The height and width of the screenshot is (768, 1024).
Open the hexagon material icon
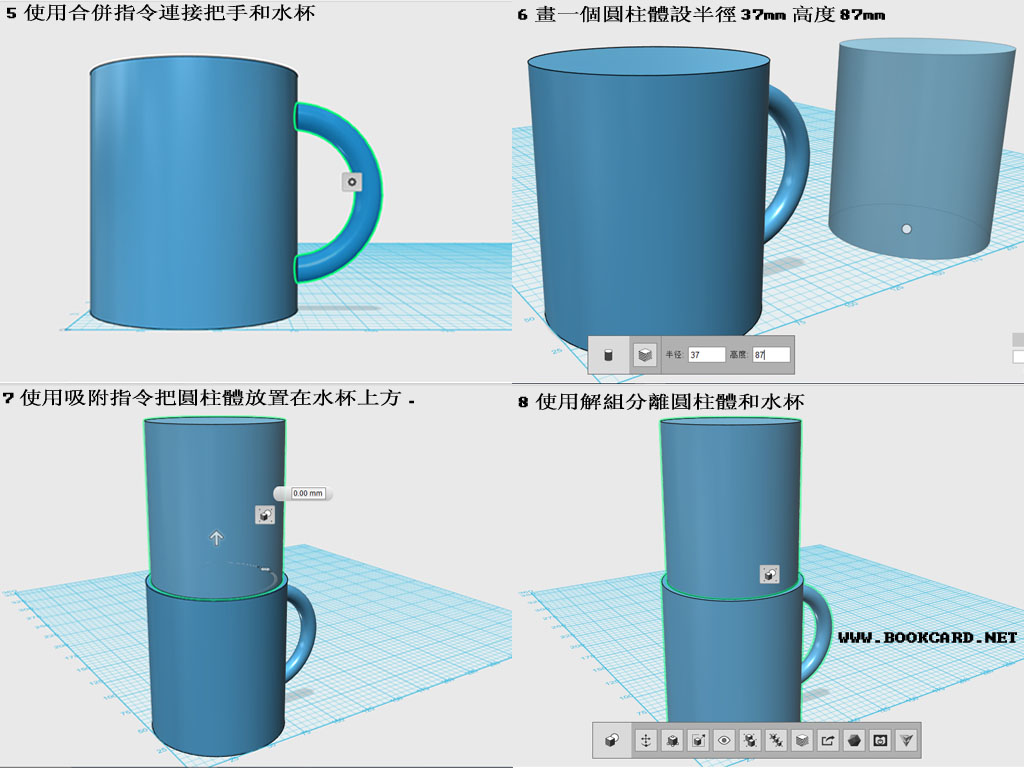(x=853, y=740)
